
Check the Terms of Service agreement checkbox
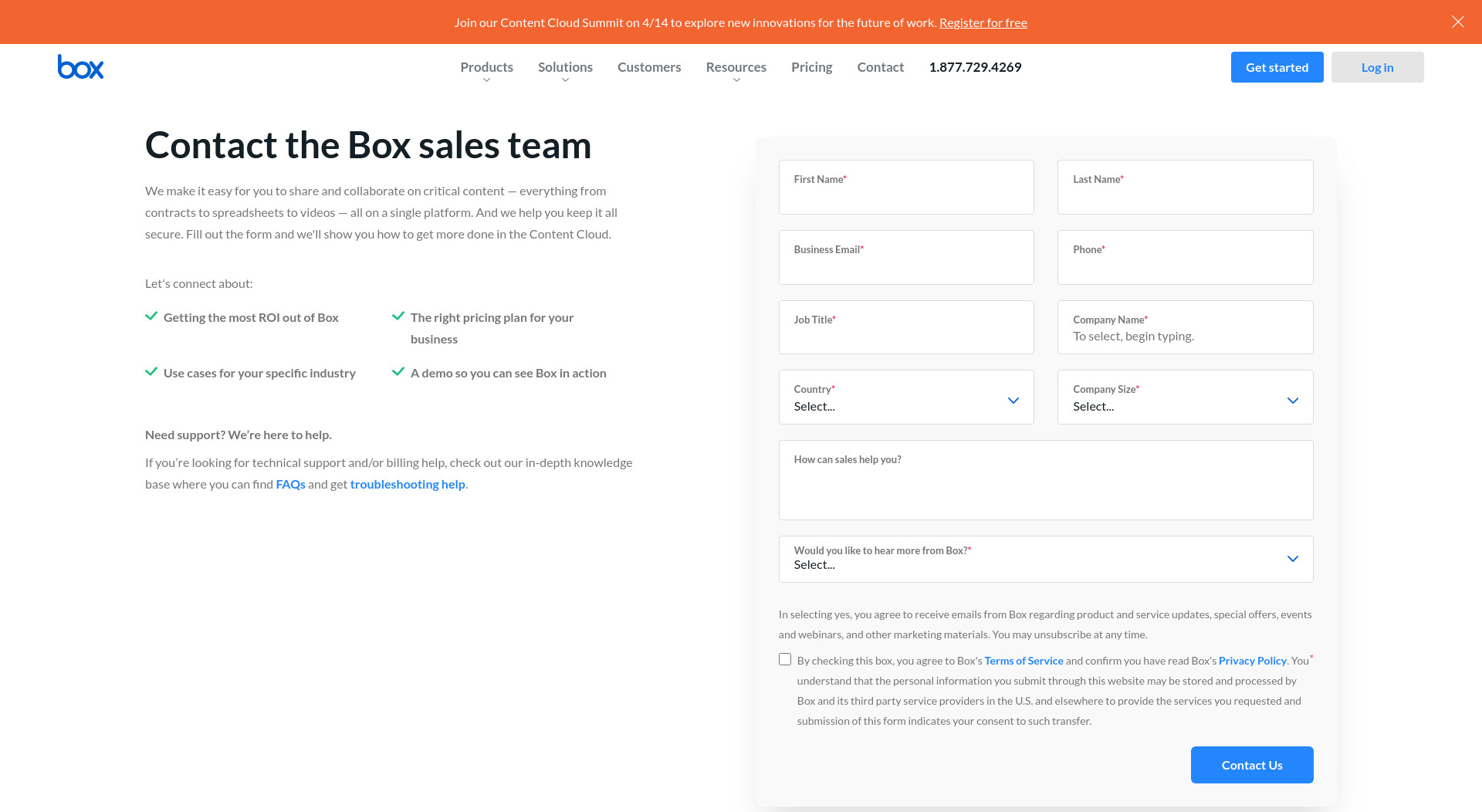(x=785, y=659)
